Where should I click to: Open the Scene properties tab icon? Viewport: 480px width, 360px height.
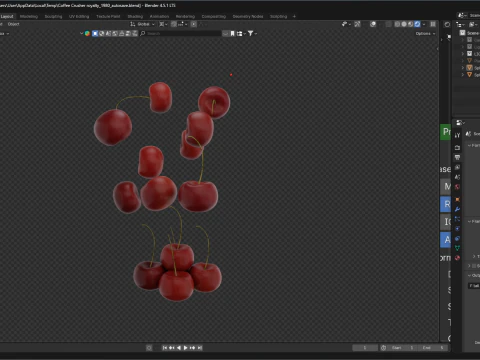(x=457, y=177)
